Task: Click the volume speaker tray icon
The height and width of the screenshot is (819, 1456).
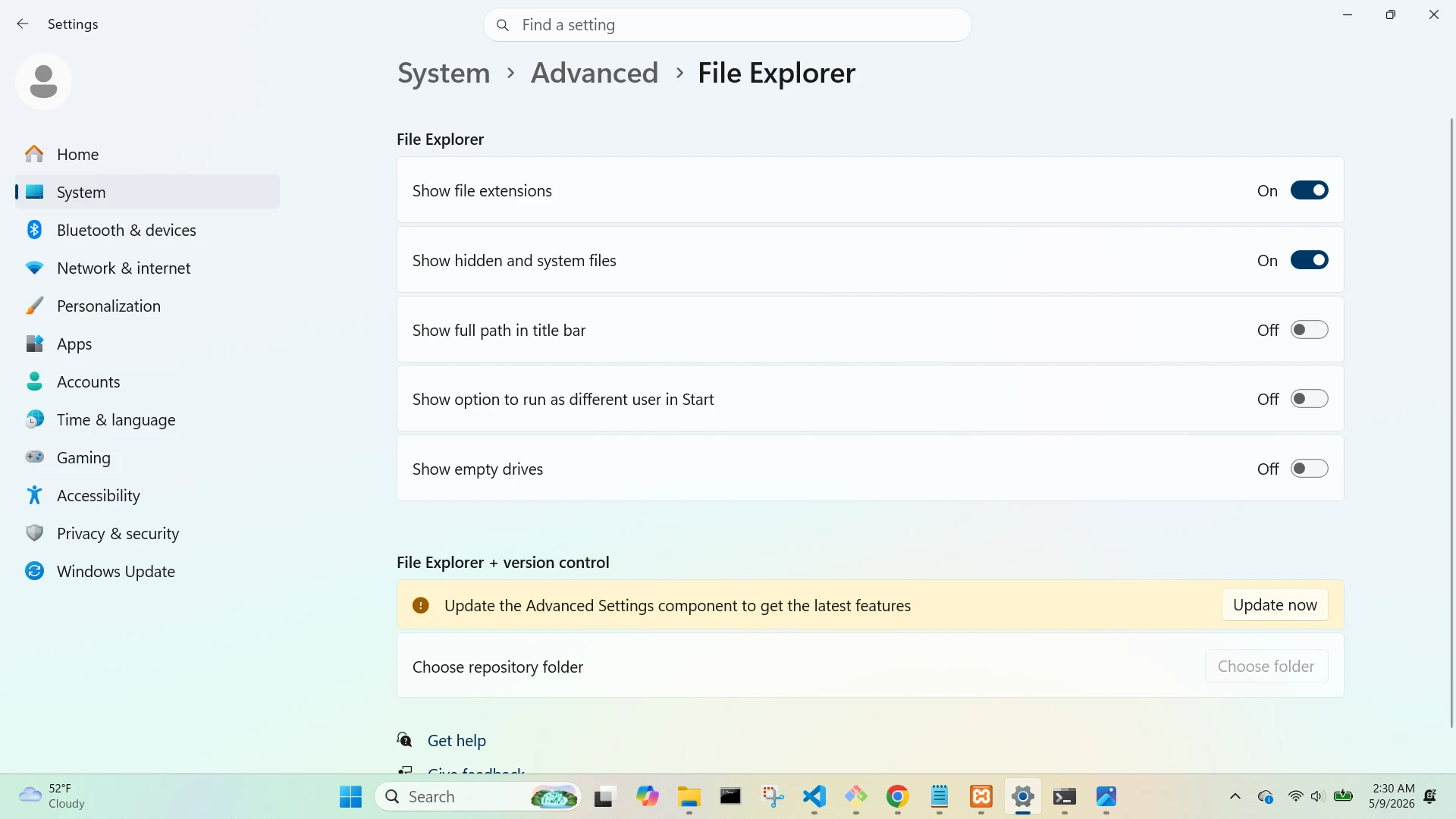Action: coord(1317,796)
